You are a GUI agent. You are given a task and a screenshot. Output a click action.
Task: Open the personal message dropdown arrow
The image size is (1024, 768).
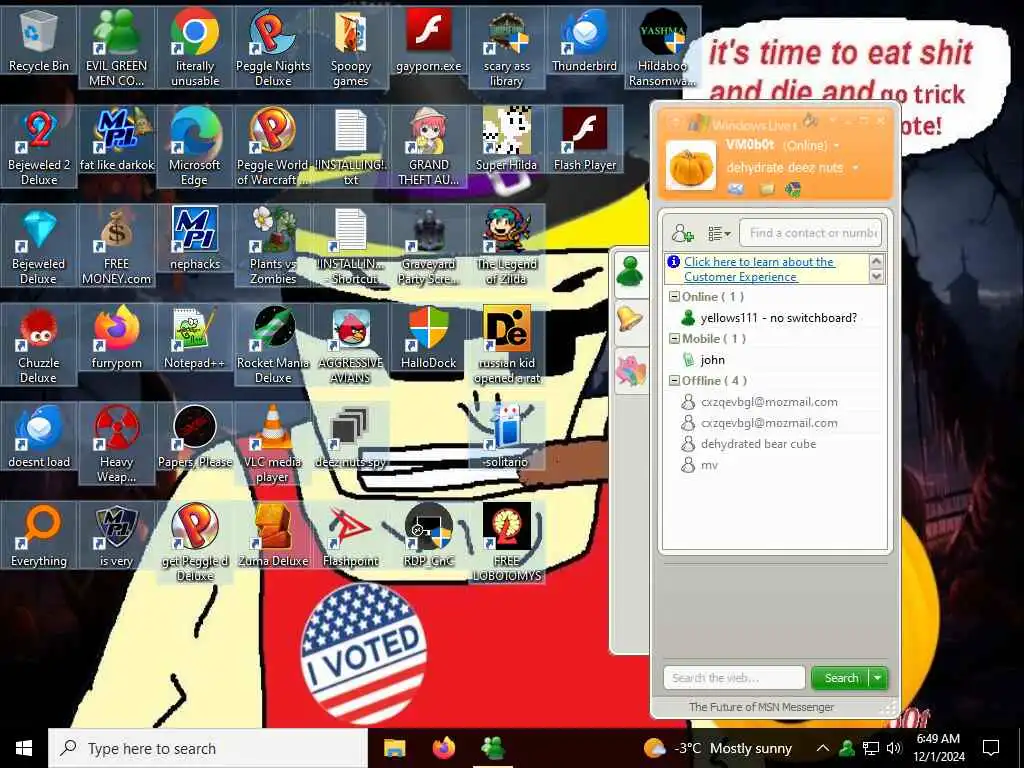click(x=856, y=168)
